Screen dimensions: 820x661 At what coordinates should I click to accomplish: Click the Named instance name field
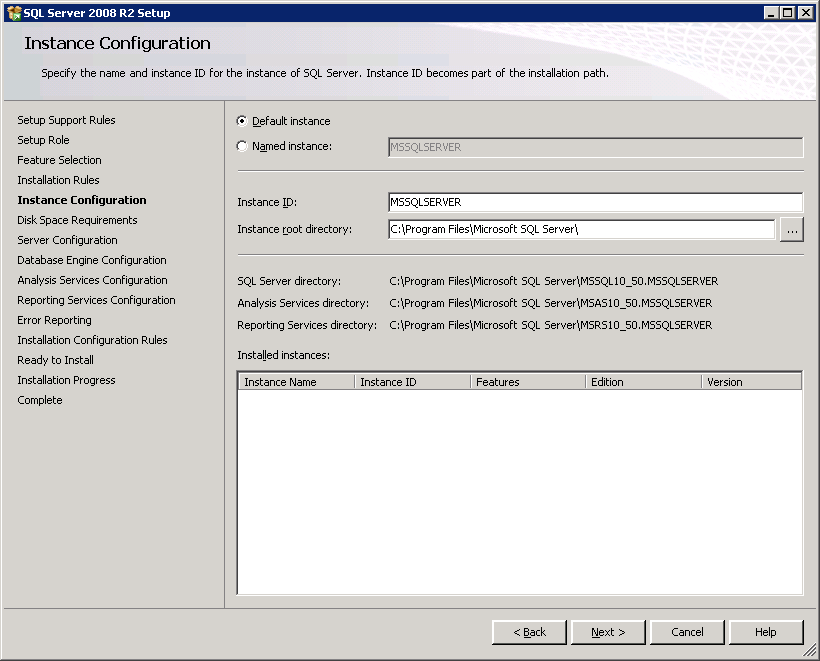(595, 147)
